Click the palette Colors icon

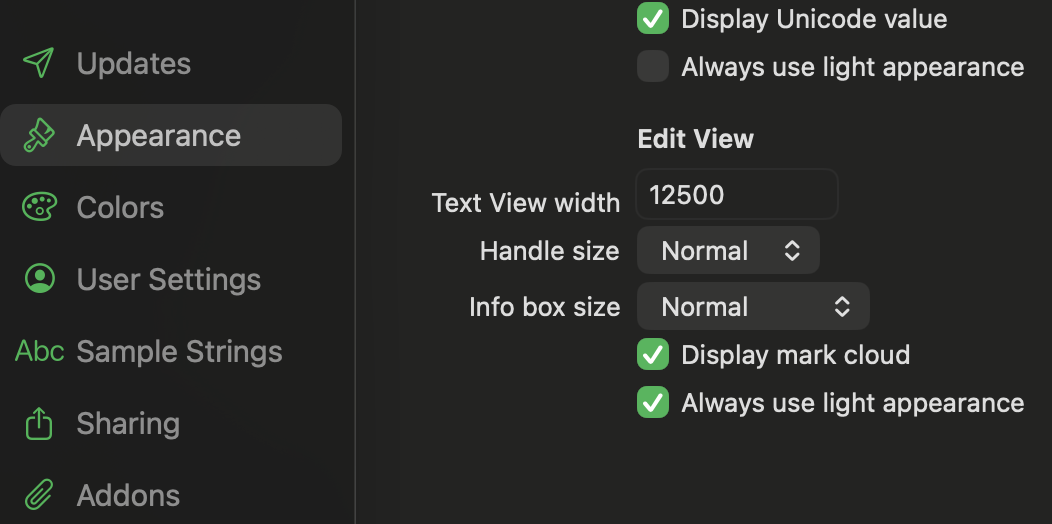click(39, 207)
